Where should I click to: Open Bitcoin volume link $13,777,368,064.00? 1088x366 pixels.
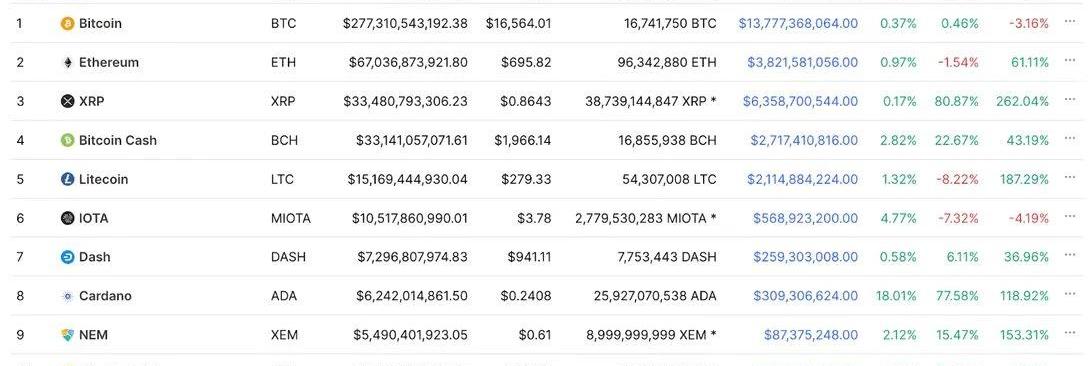(798, 24)
